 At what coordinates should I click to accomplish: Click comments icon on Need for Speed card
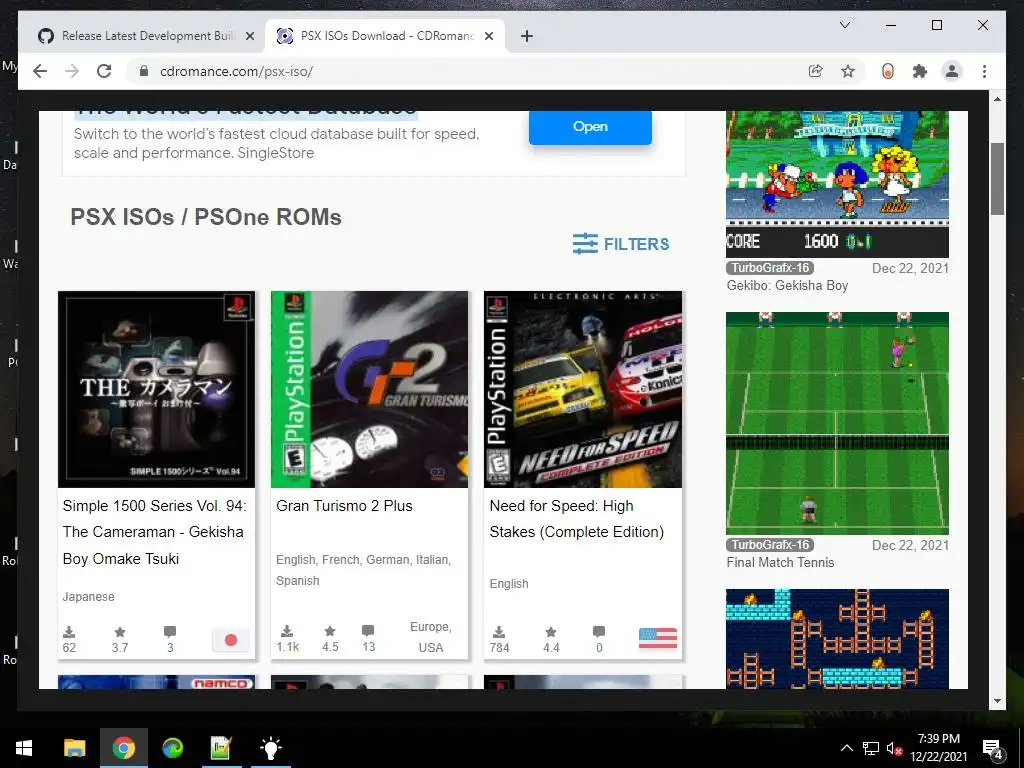tap(599, 632)
